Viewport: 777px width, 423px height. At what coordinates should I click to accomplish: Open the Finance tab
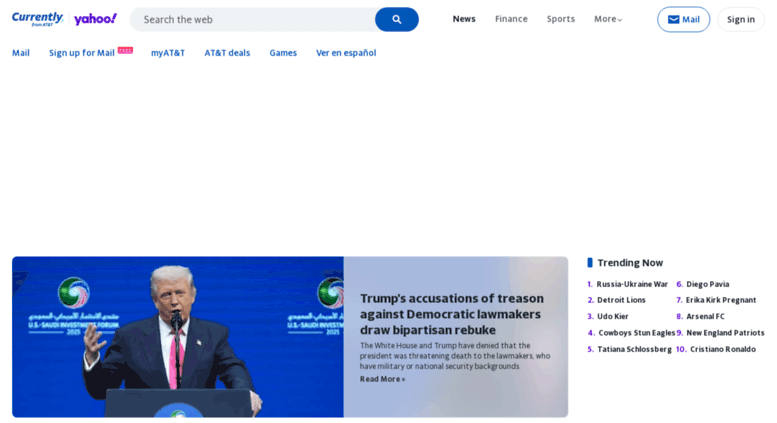(x=511, y=19)
